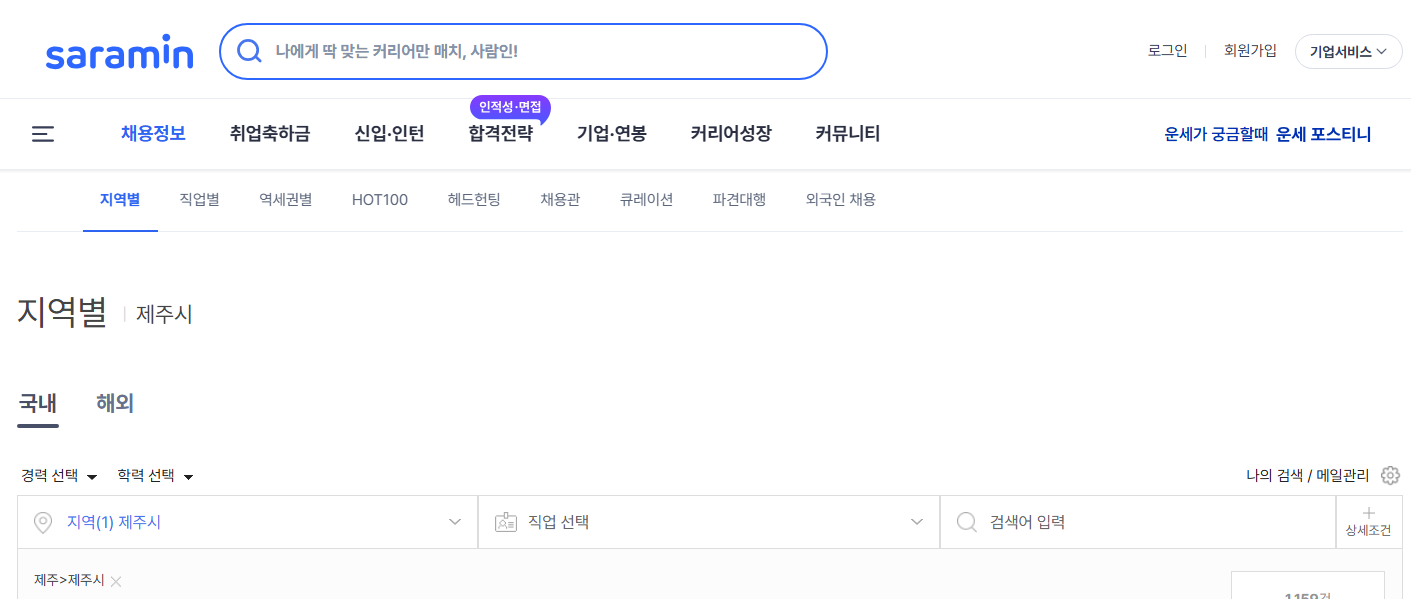Open the hamburger menu icon
The height and width of the screenshot is (599, 1411).
click(42, 134)
